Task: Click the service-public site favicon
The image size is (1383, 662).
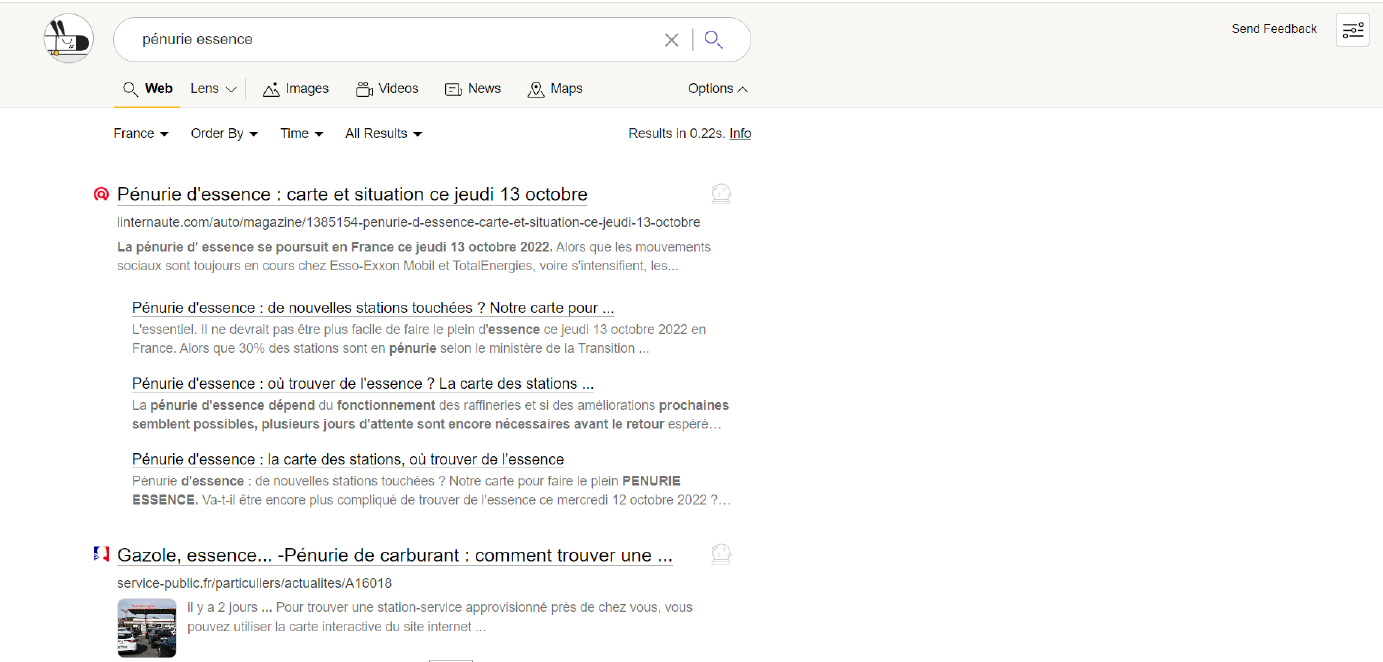Action: point(101,555)
